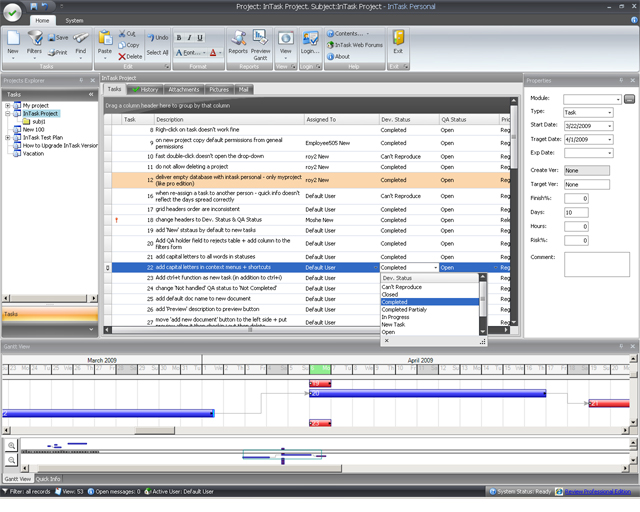Open the Login dialog

pos(310,43)
